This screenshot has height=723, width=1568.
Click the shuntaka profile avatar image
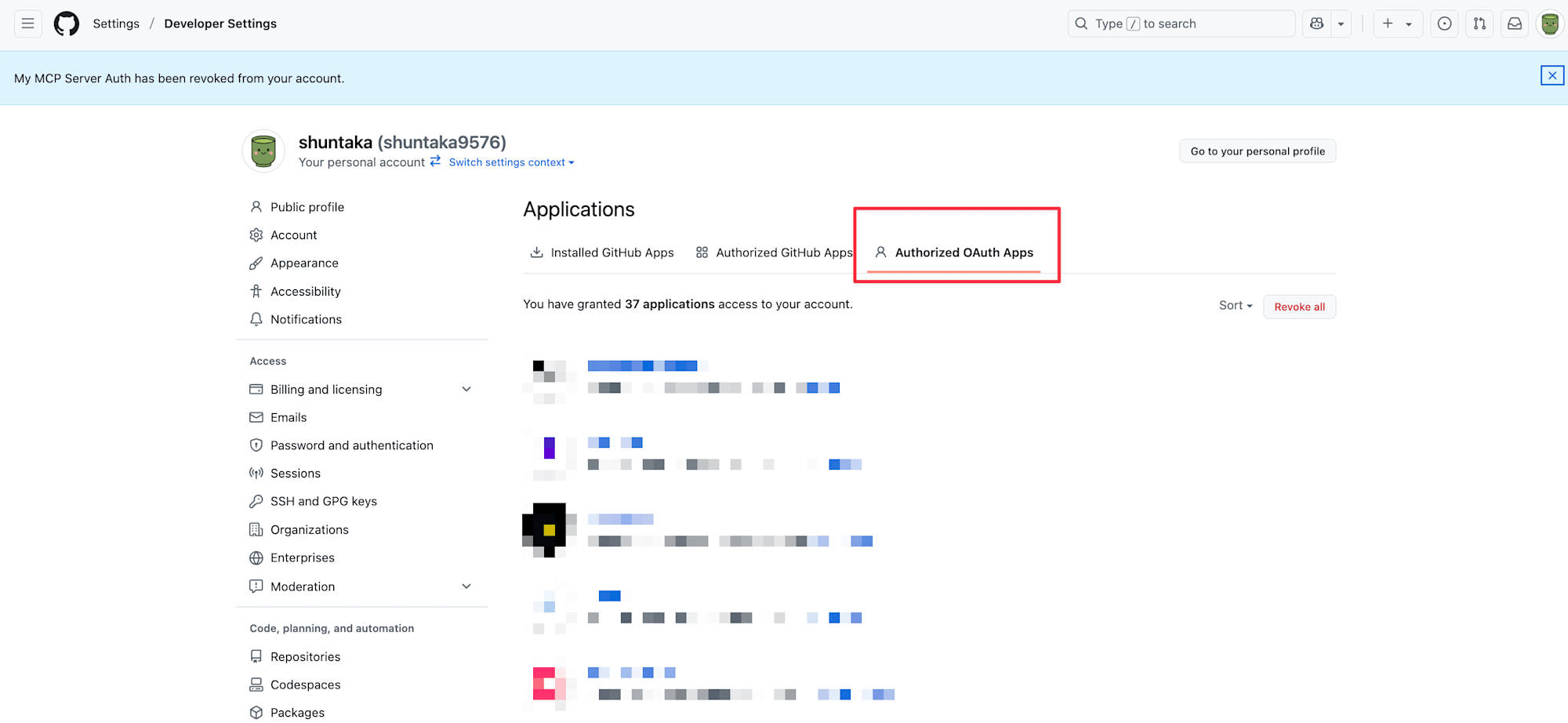click(x=263, y=151)
